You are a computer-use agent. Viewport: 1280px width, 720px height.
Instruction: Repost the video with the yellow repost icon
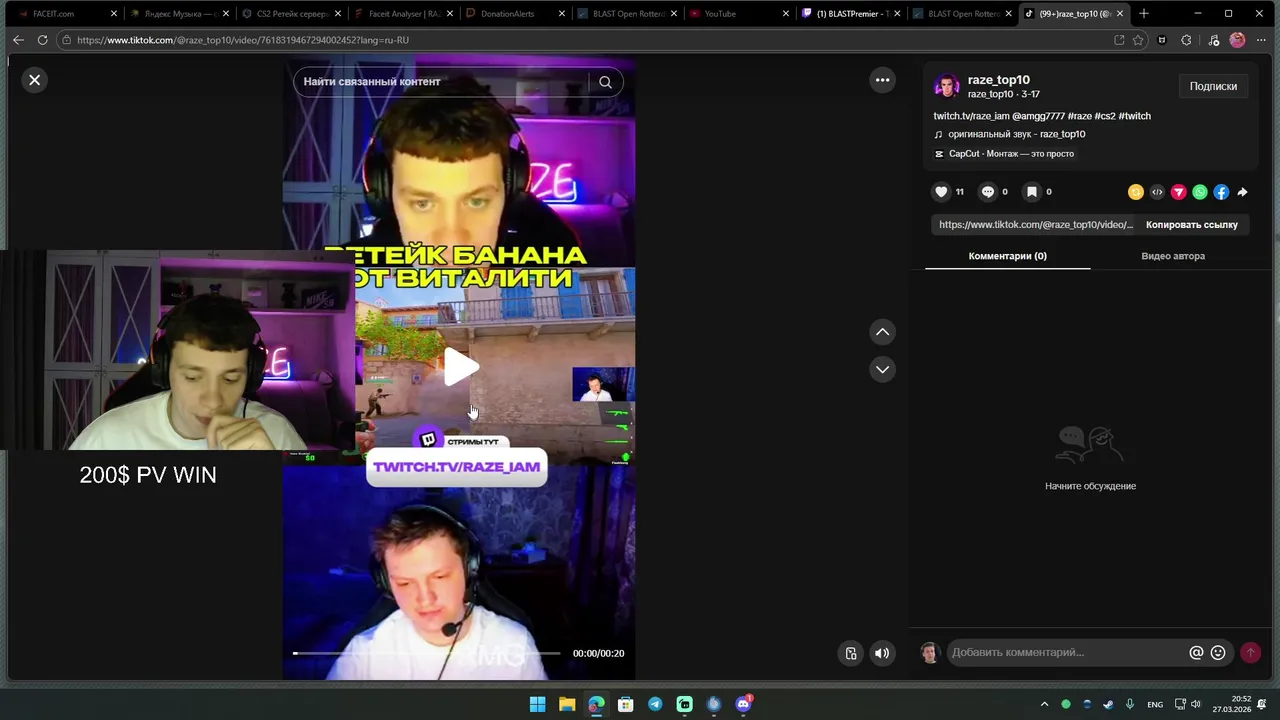tap(1136, 192)
